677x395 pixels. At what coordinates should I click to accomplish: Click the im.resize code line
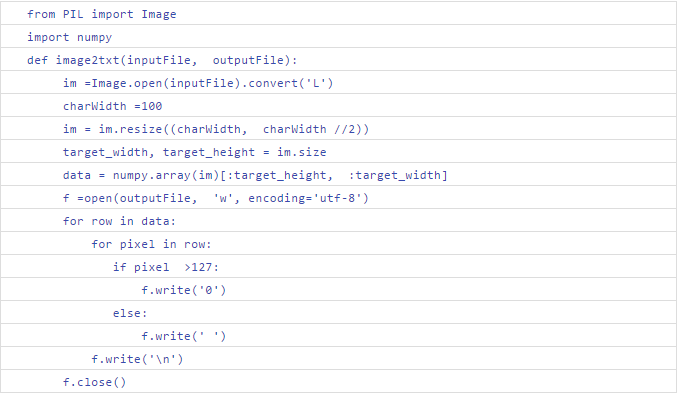pos(216,130)
